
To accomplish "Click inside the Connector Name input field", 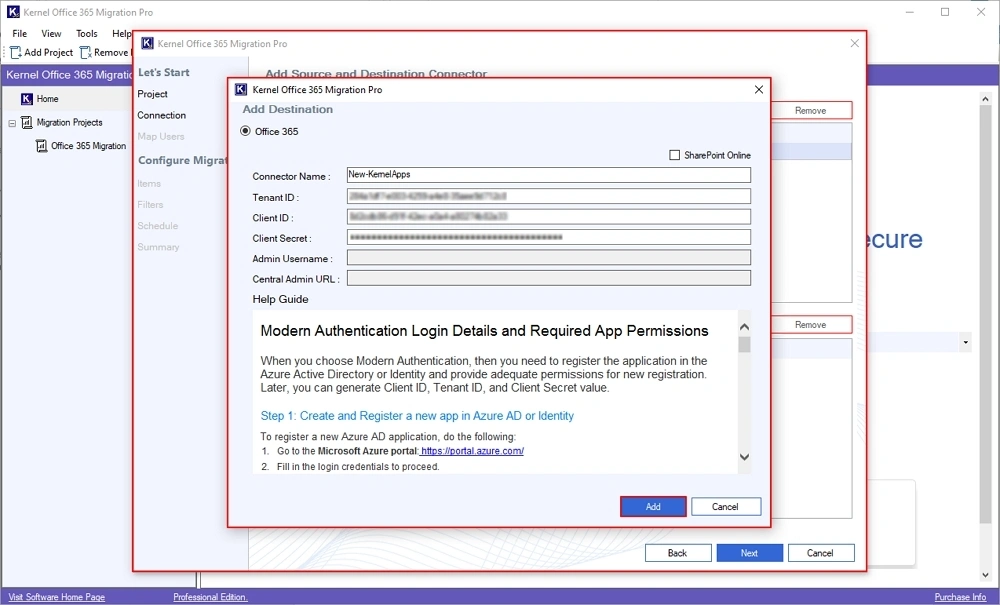I will [548, 174].
